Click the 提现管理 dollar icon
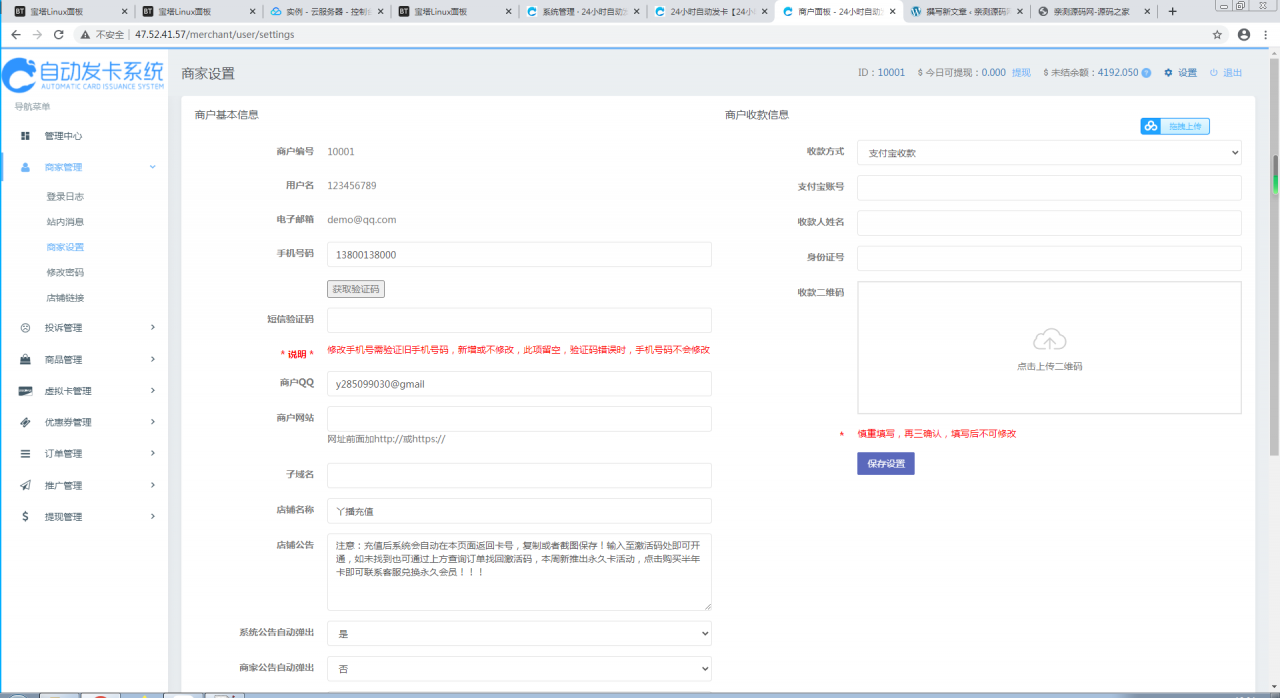1280x698 pixels. tap(25, 517)
